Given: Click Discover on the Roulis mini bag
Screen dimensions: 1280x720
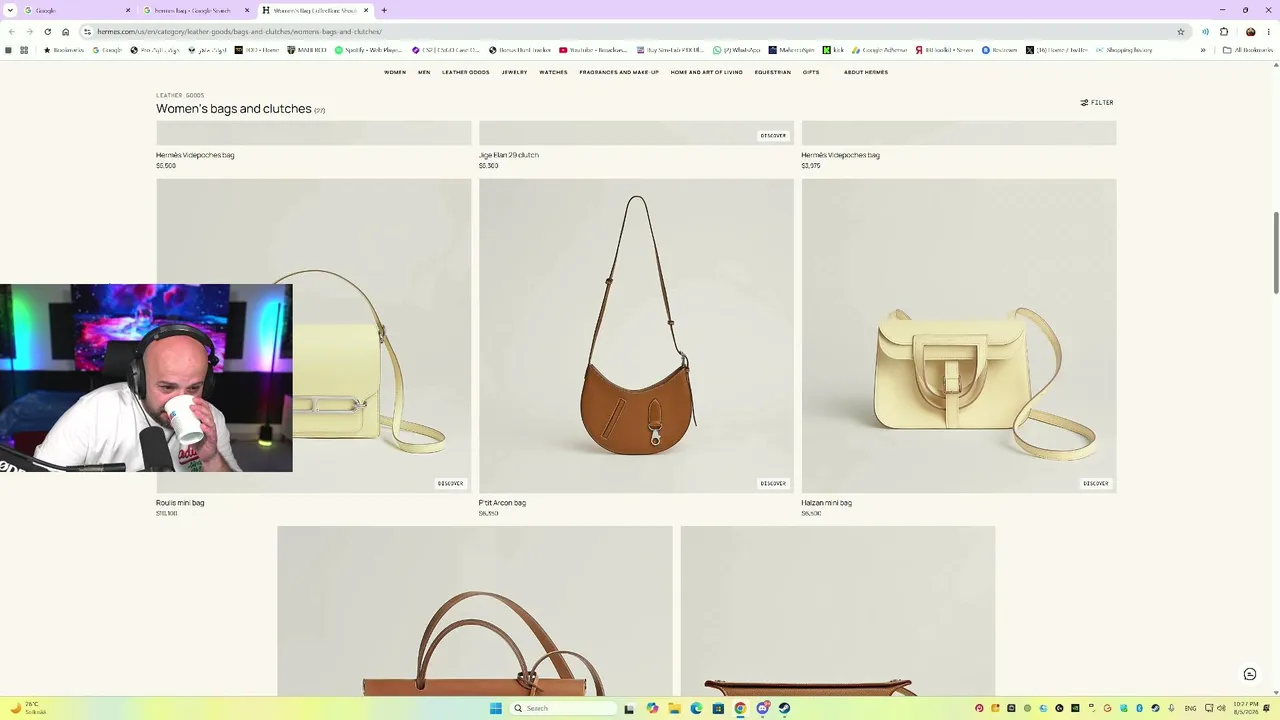Looking at the screenshot, I should tap(450, 484).
